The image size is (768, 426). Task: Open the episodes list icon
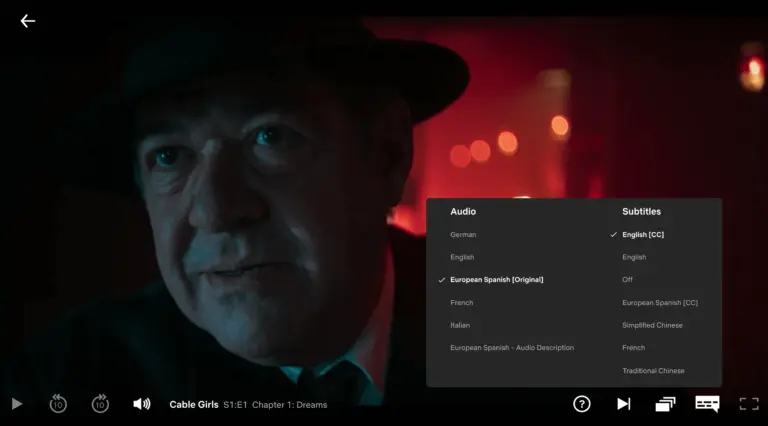pyautogui.click(x=665, y=404)
